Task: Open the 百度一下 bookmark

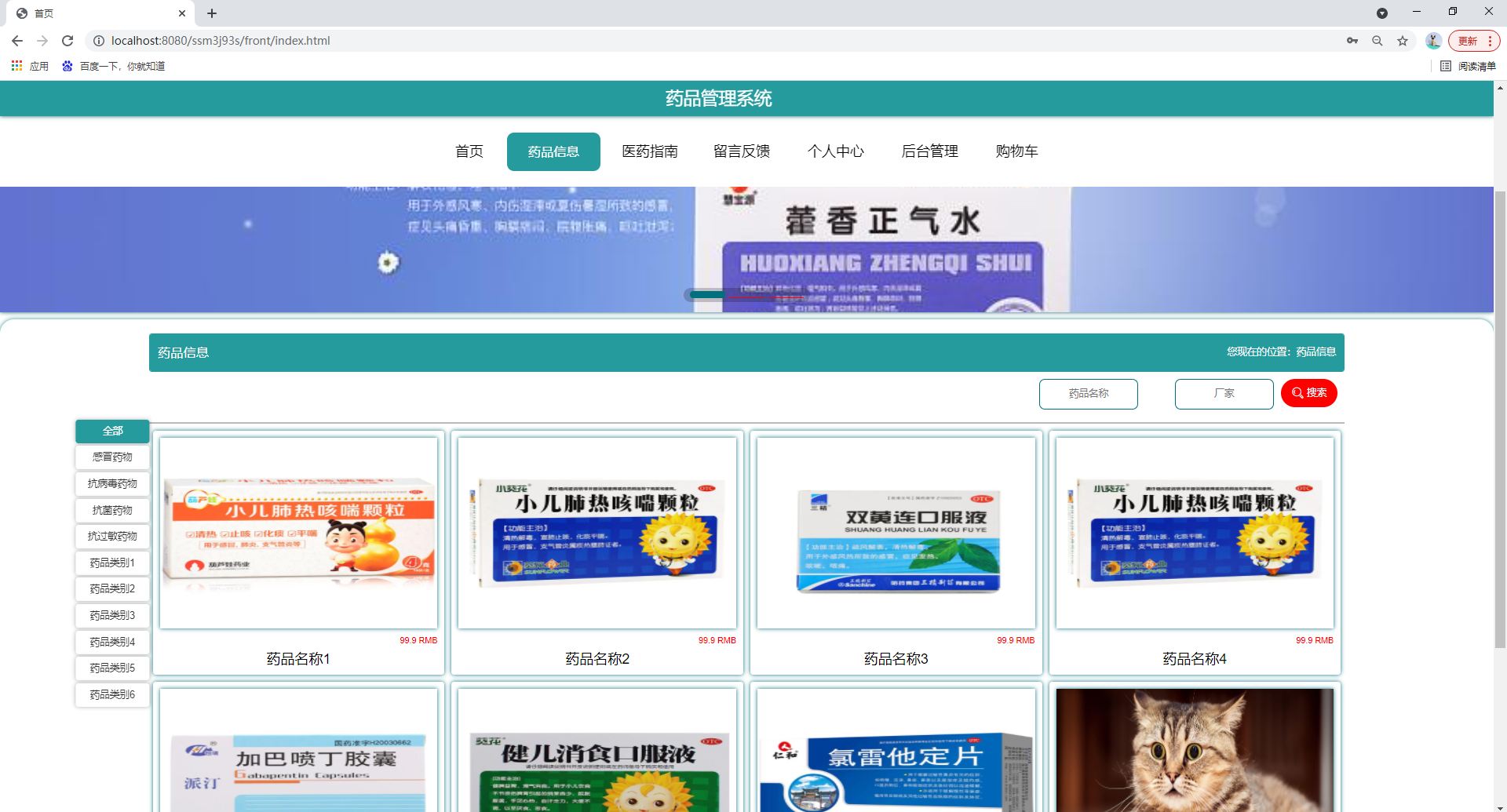Action: pyautogui.click(x=114, y=66)
